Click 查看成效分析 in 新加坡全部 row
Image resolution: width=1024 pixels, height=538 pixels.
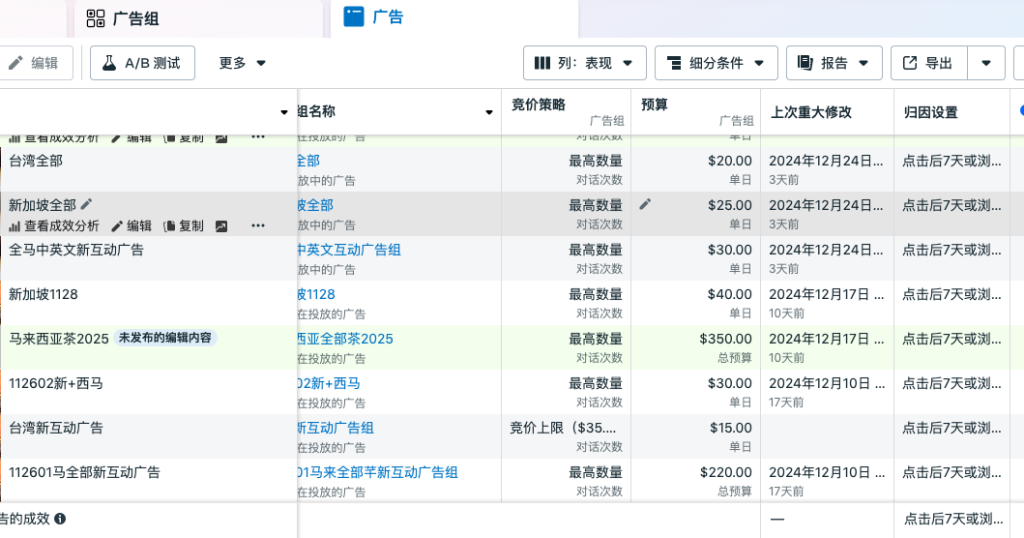pyautogui.click(x=54, y=226)
